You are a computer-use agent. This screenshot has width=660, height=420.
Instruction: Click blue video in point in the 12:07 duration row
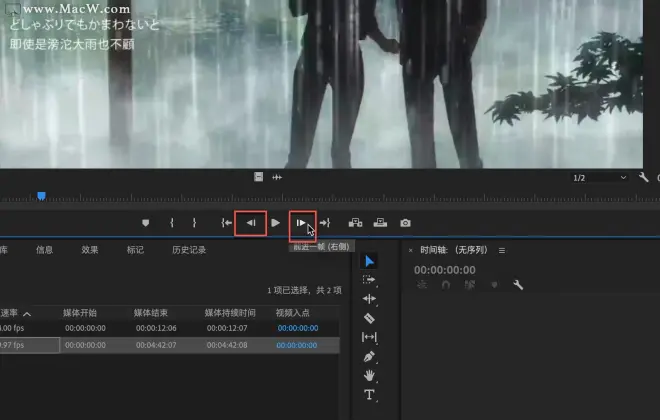[298, 328]
